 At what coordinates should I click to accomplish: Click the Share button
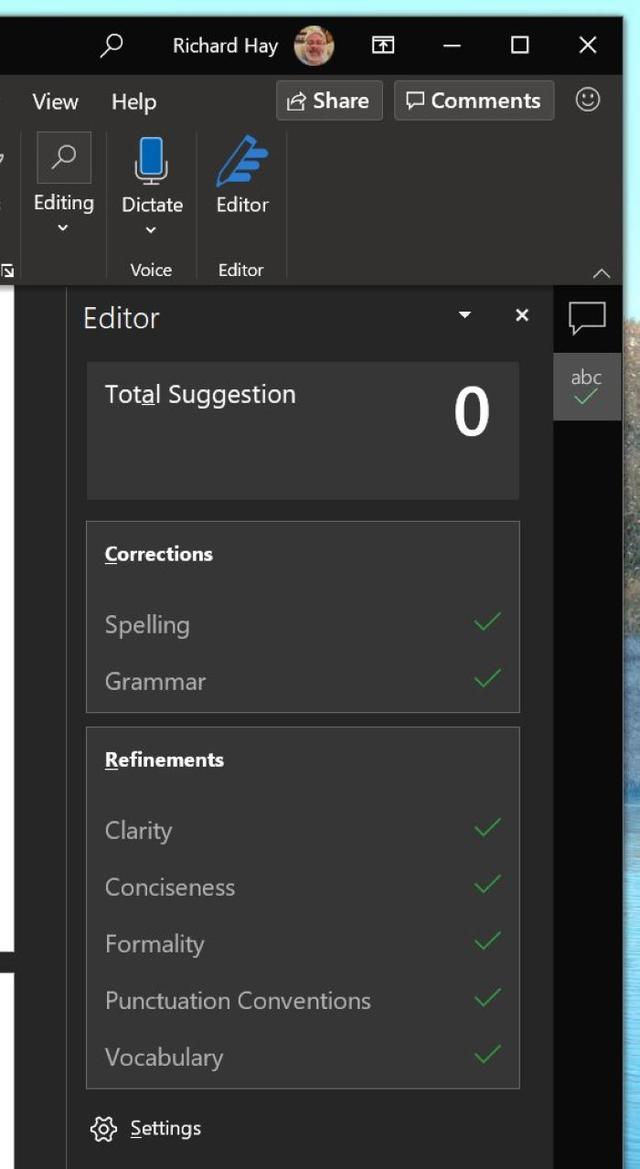[328, 100]
